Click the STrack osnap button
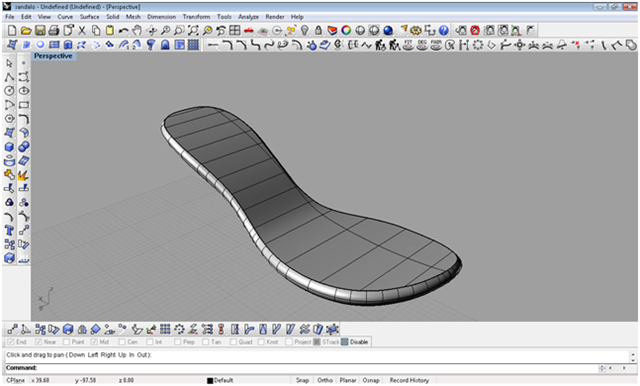Viewport: 640px width, 386px height. tap(327, 342)
